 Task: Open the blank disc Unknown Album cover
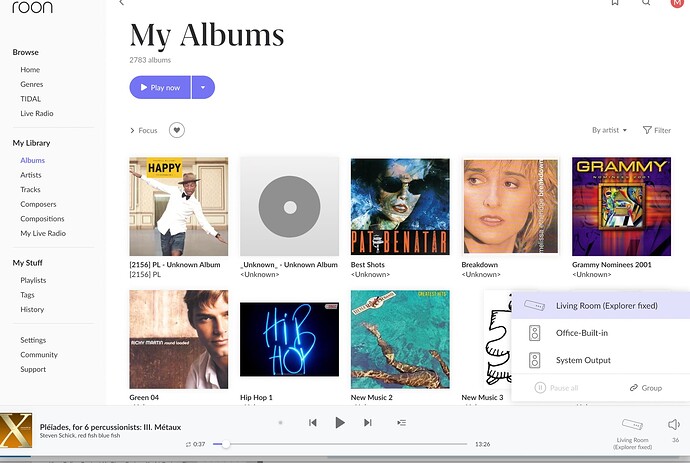click(x=290, y=206)
